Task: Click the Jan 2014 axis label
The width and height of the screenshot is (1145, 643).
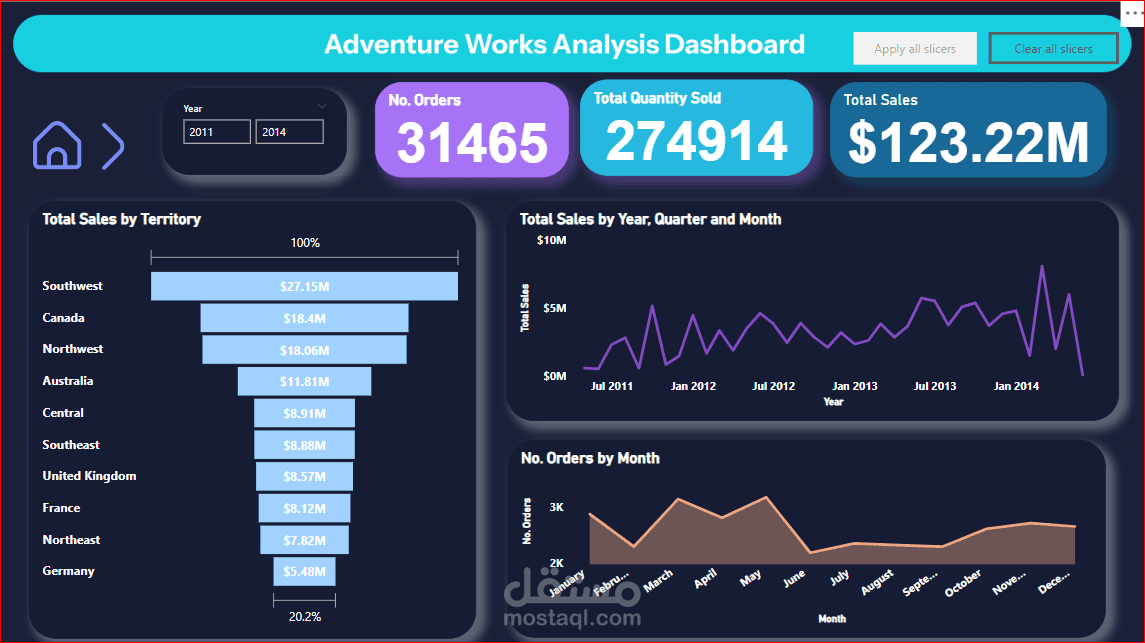Action: point(1016,386)
